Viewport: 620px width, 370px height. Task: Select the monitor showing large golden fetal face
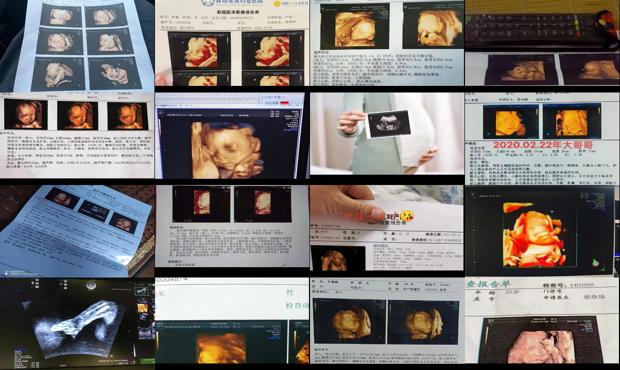231,136
